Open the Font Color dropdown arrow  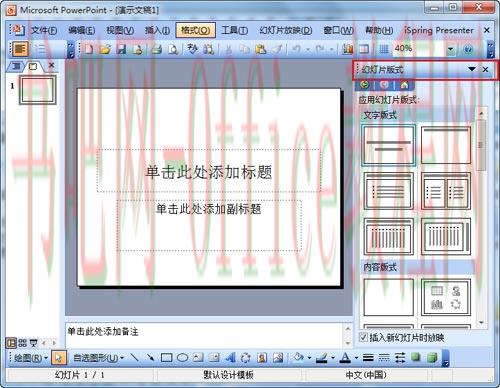click(x=356, y=358)
